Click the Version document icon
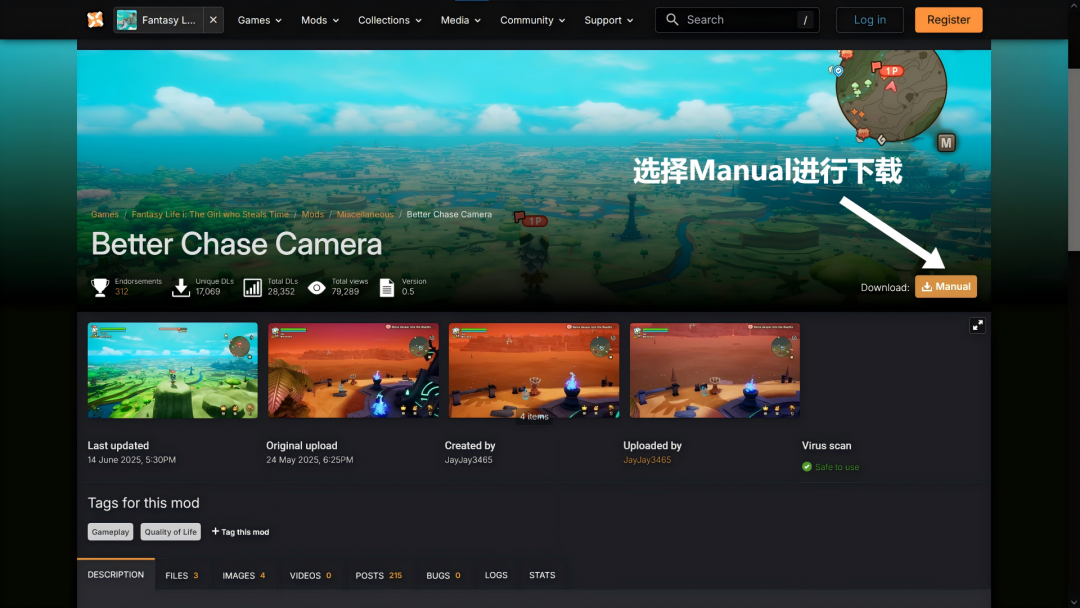 pyautogui.click(x=387, y=287)
